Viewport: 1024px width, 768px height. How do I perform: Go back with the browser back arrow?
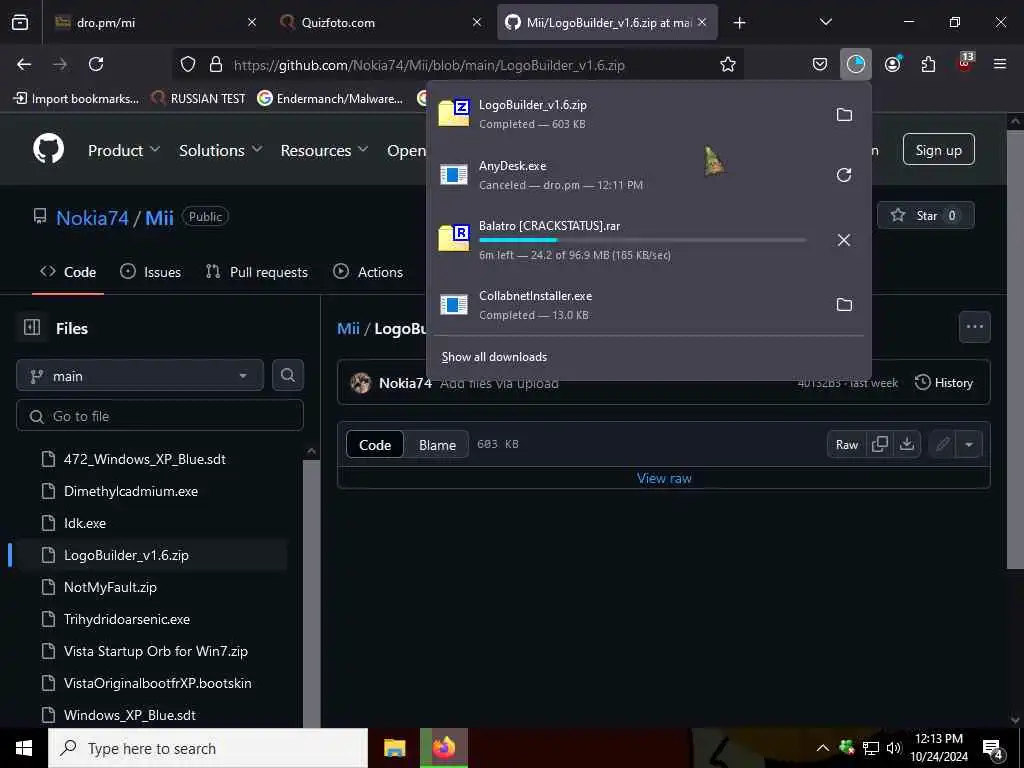24,64
